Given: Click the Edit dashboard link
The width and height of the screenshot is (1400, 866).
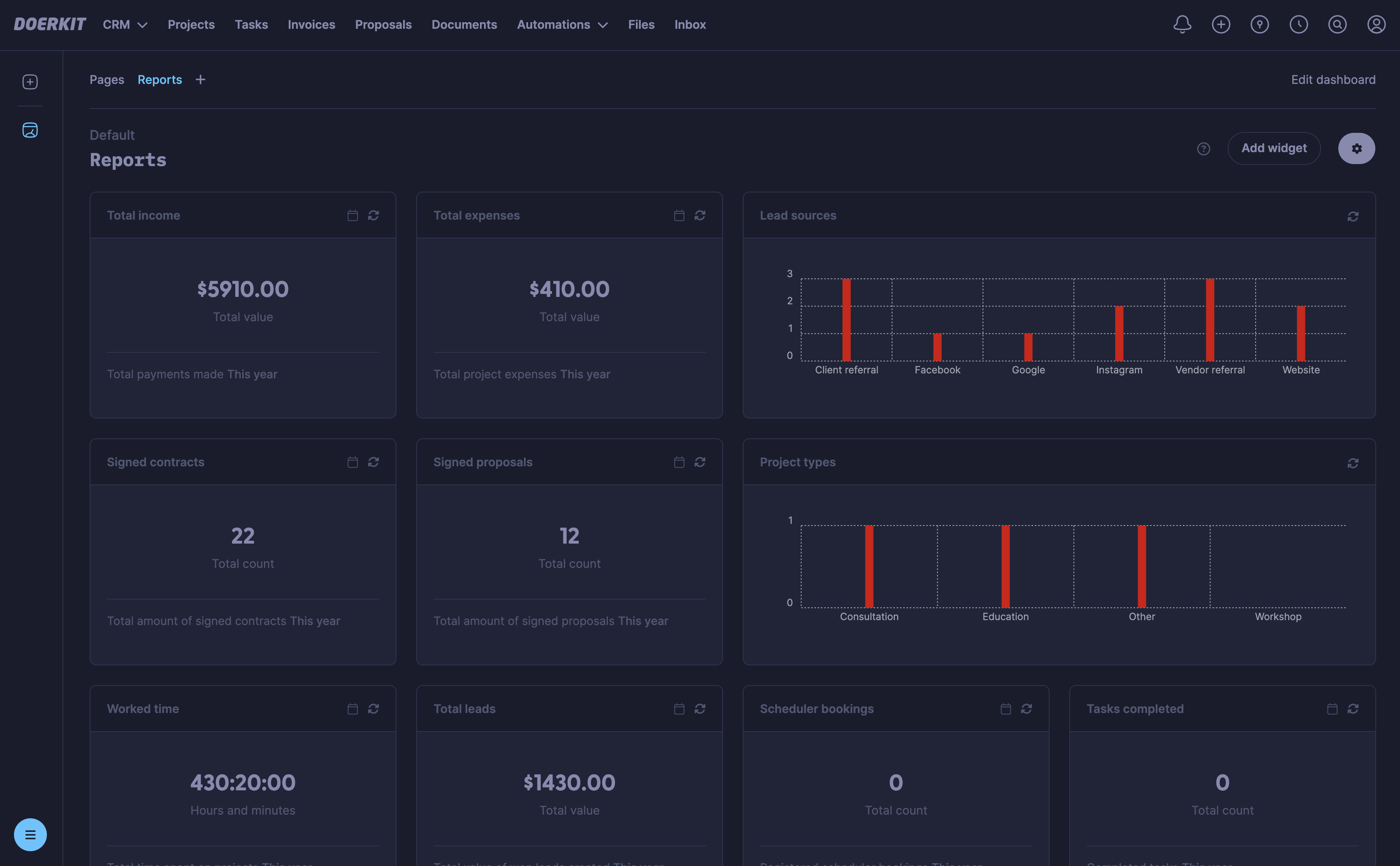Looking at the screenshot, I should [1333, 80].
